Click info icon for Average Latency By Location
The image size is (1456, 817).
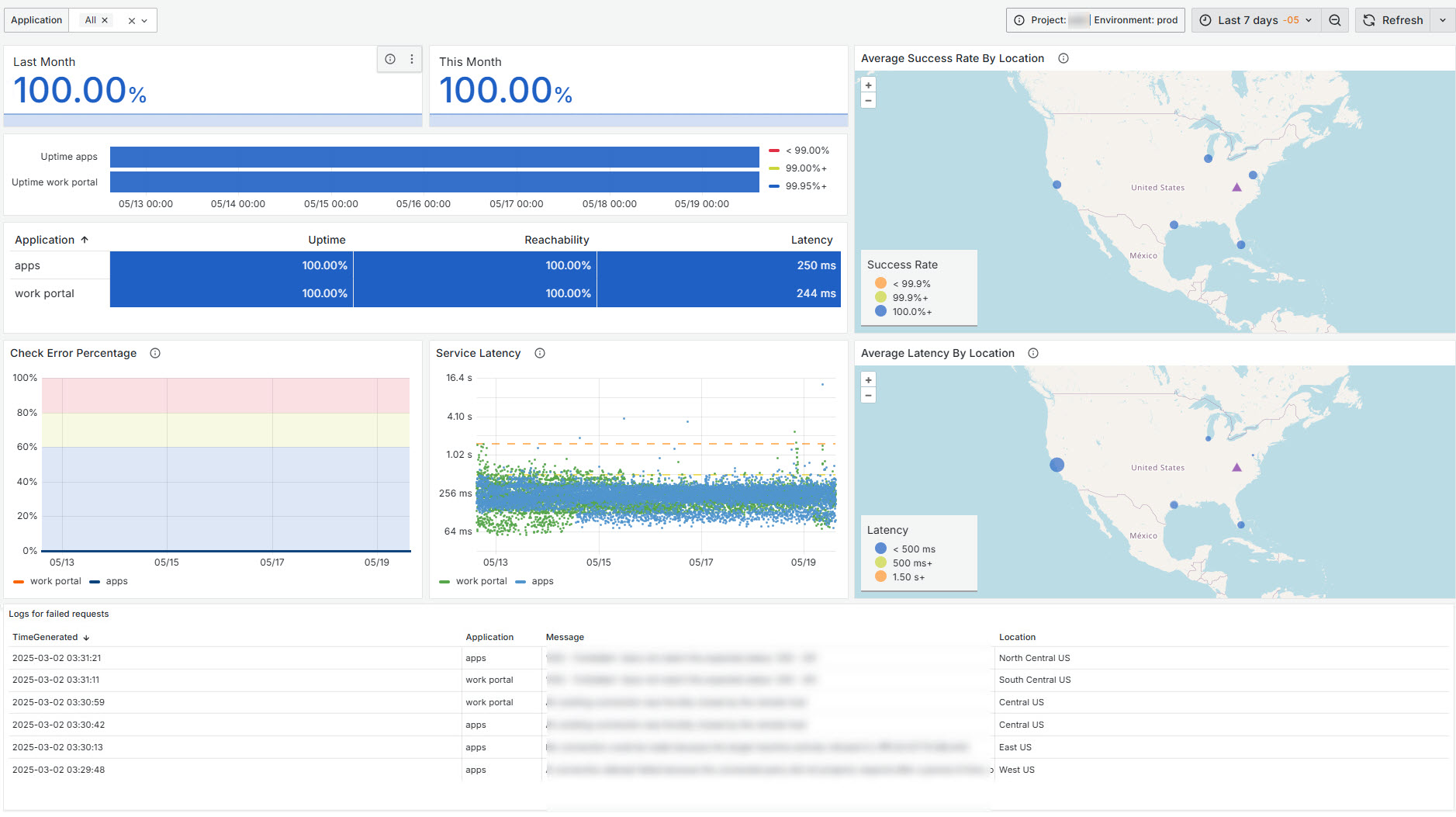click(x=1032, y=353)
